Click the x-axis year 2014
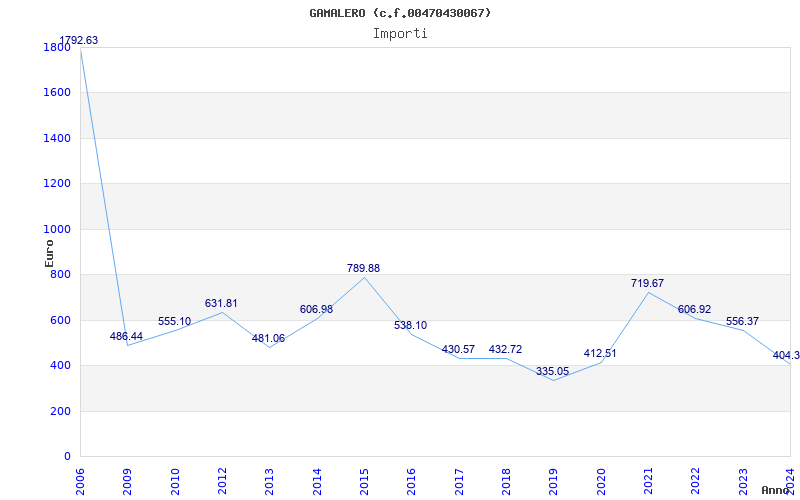This screenshot has height=500, width=800. 317,482
